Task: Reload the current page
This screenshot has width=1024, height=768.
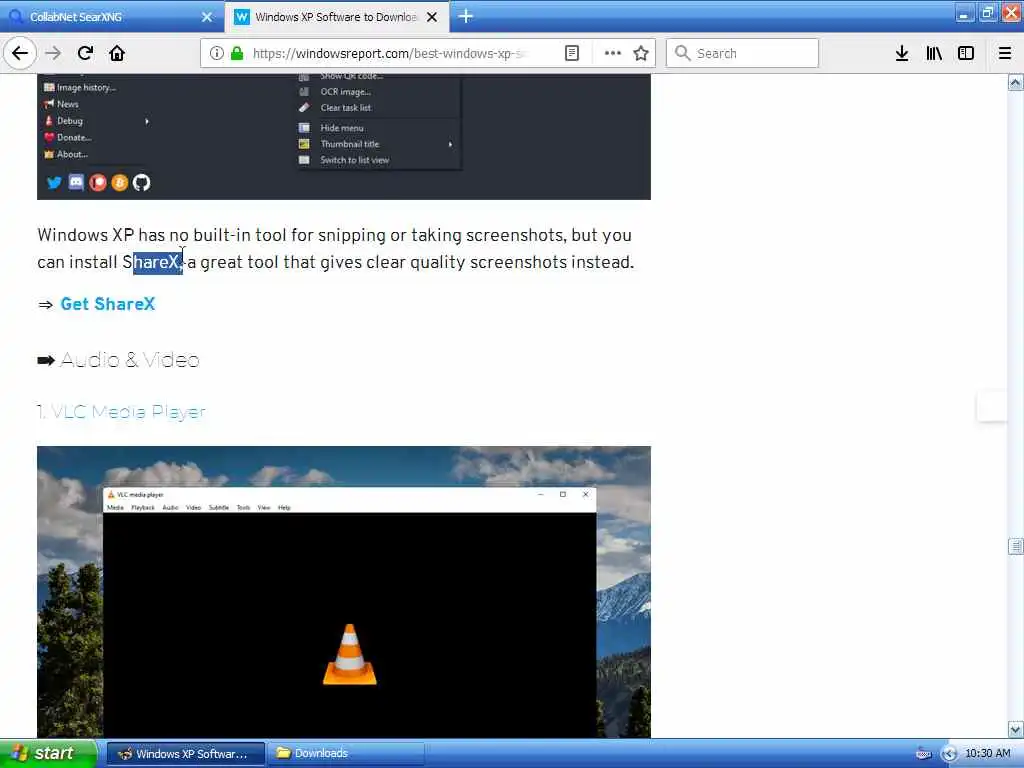Action: pos(86,53)
